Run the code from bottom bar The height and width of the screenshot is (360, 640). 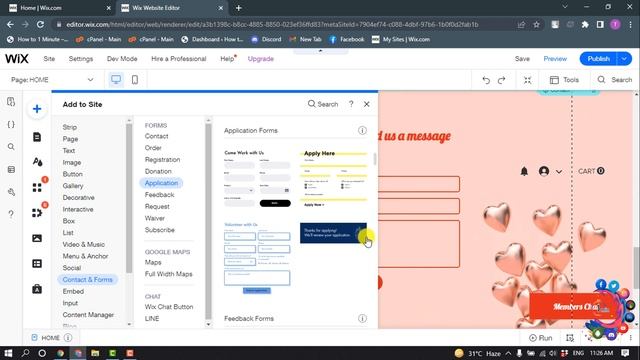click(x=540, y=338)
